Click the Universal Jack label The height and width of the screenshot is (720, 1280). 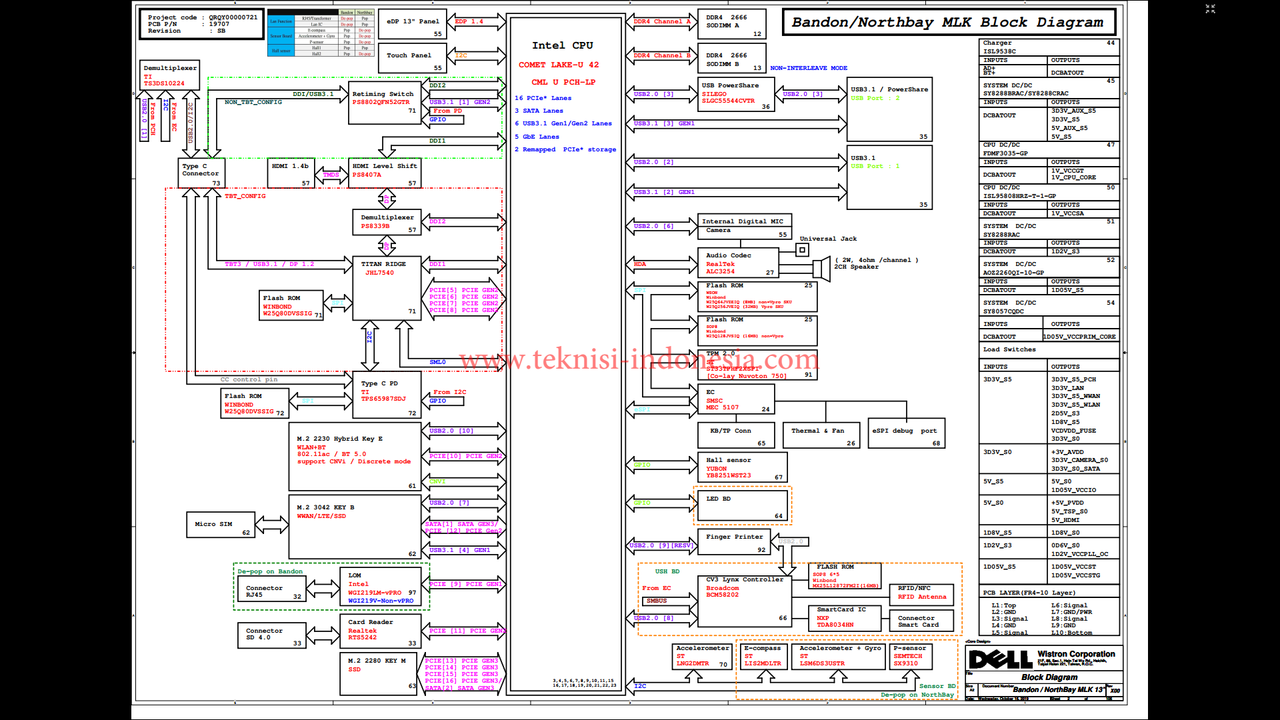pyautogui.click(x=828, y=239)
